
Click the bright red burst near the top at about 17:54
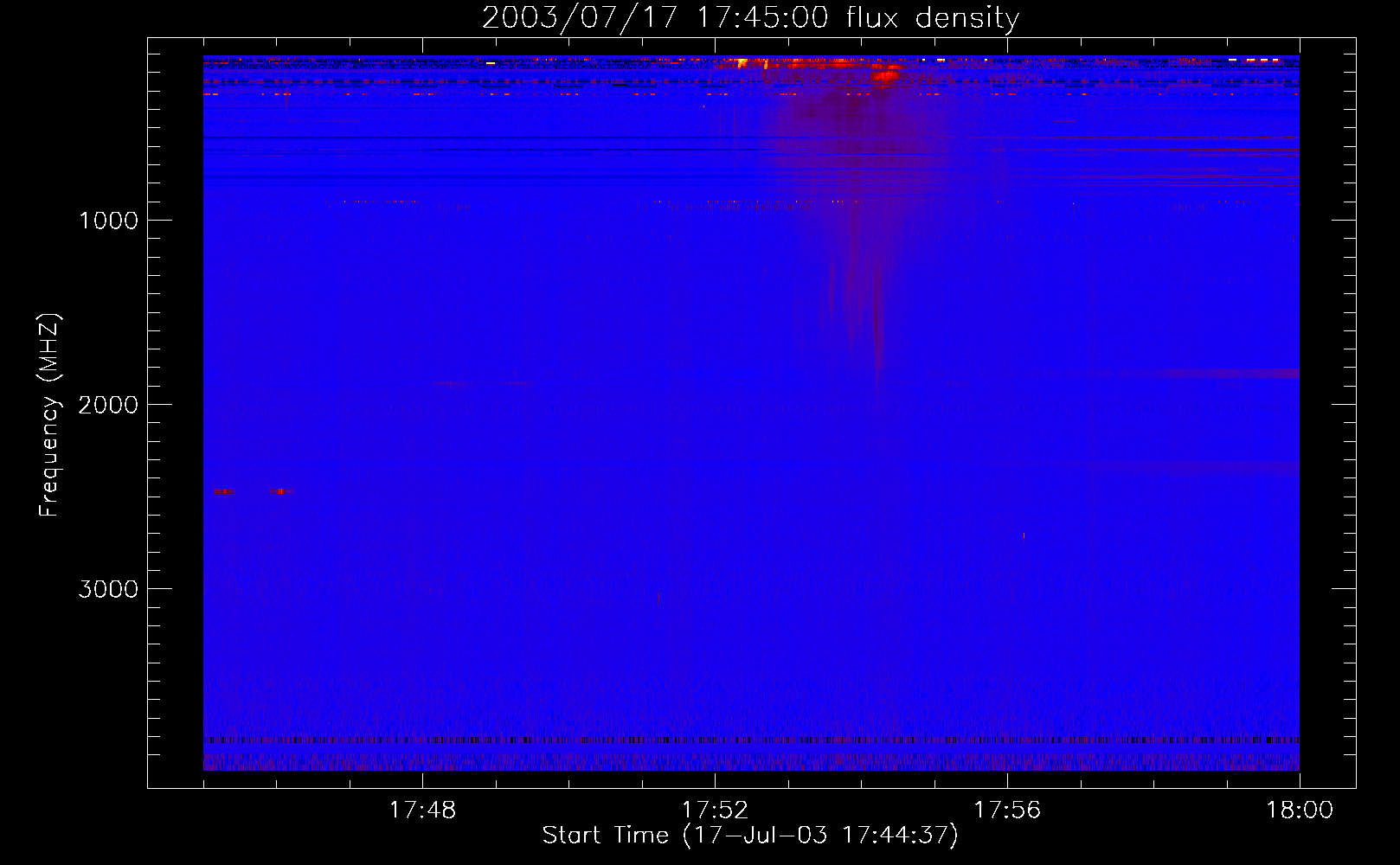885,74
